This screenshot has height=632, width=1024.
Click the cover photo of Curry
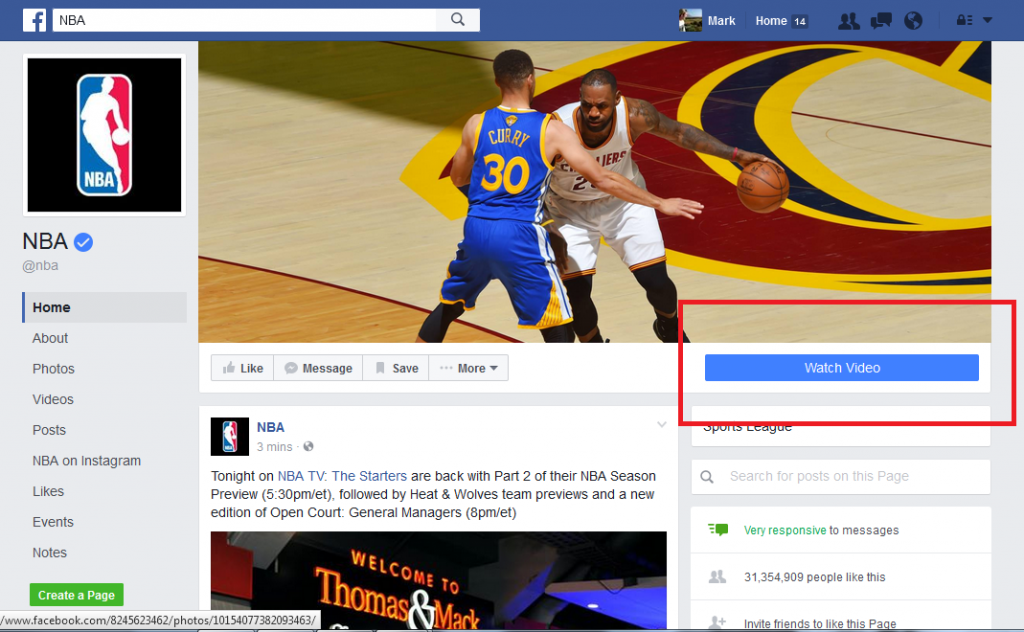pos(594,191)
